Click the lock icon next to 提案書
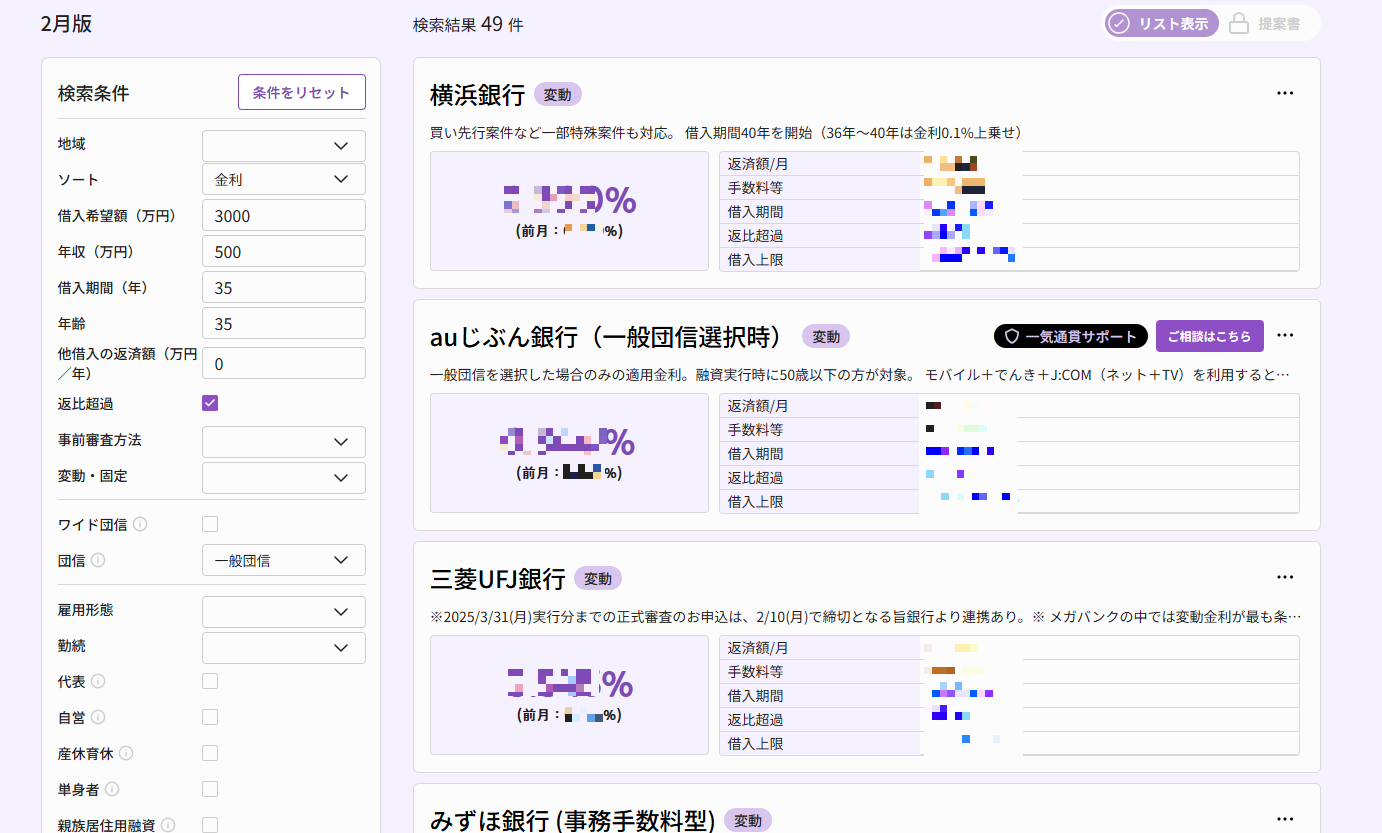 [x=1239, y=23]
